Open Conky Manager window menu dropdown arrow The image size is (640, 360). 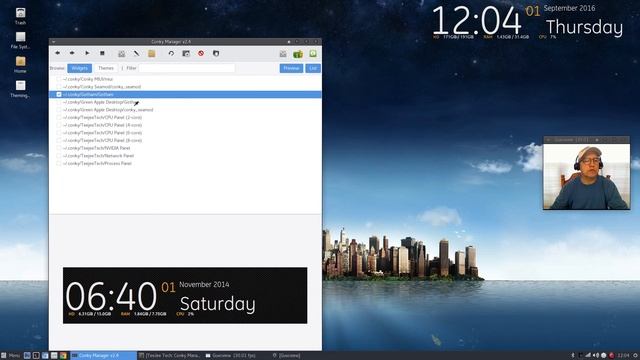pos(53,42)
